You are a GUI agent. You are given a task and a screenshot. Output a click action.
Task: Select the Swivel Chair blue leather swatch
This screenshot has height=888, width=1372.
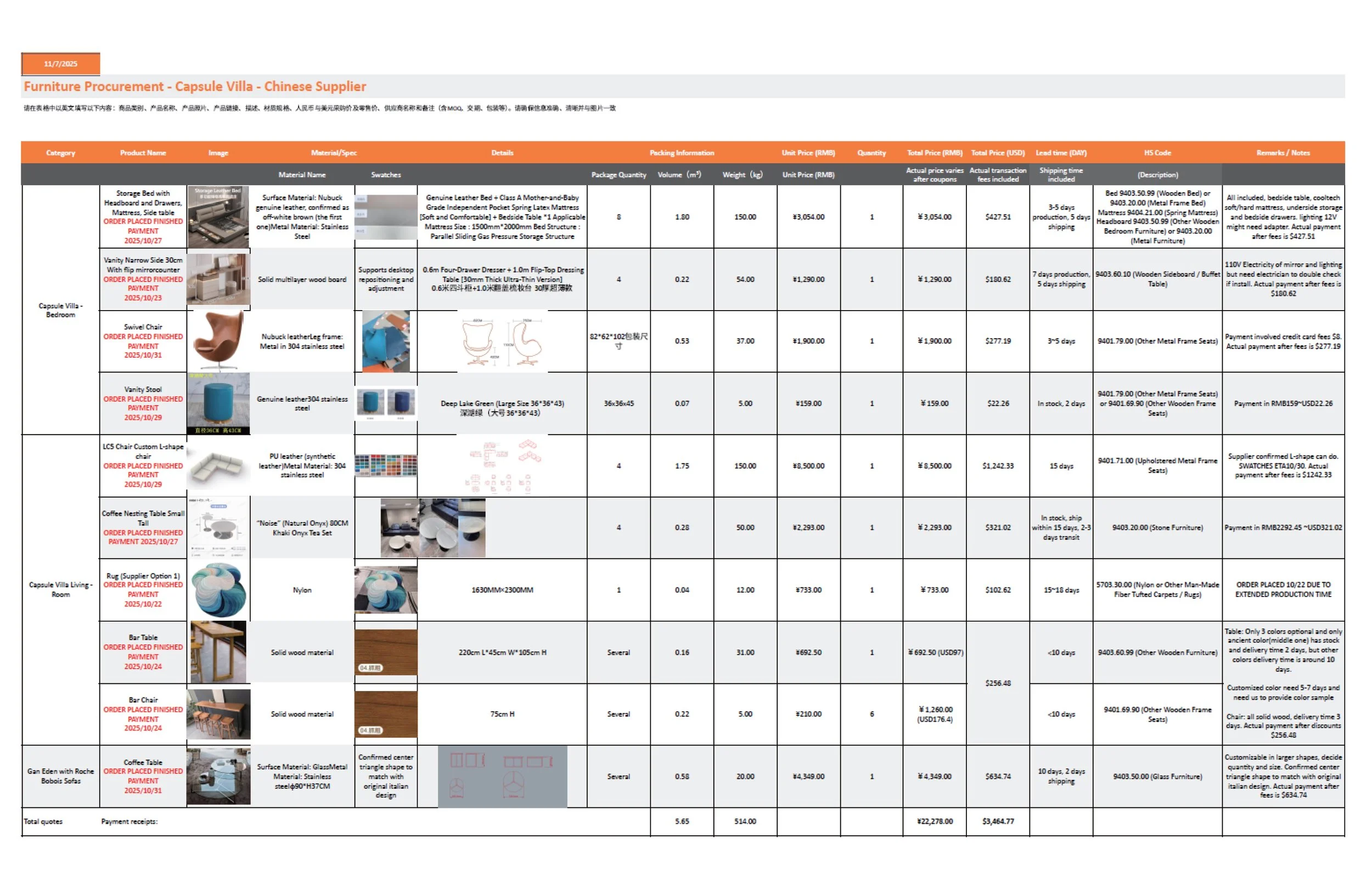point(386,341)
